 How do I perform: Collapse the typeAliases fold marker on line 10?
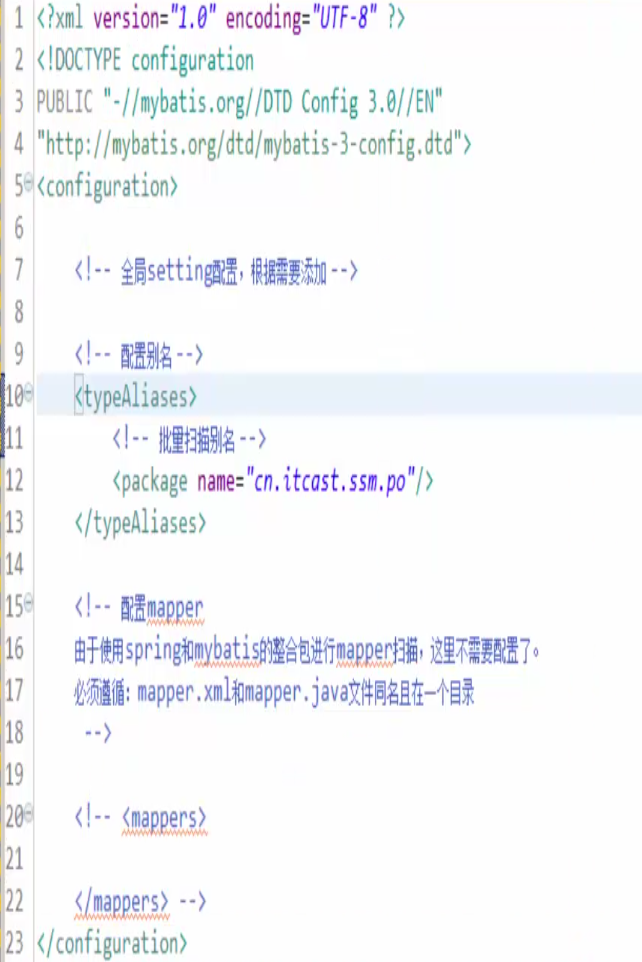(29, 392)
